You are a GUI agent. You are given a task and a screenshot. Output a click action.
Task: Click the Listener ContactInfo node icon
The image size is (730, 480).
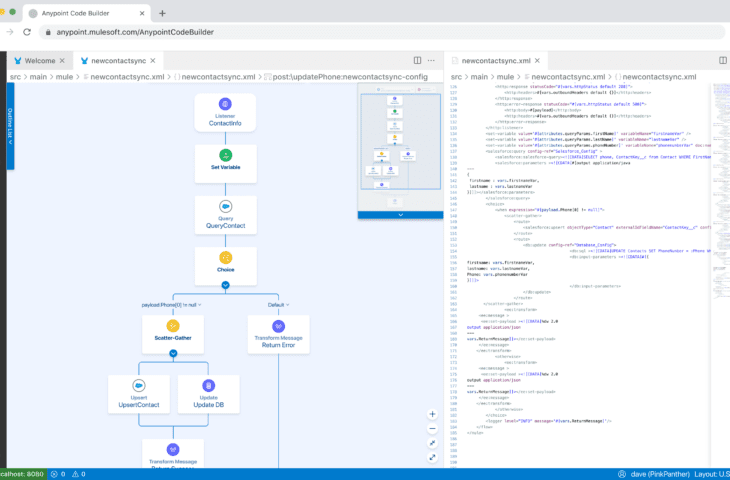(x=226, y=104)
